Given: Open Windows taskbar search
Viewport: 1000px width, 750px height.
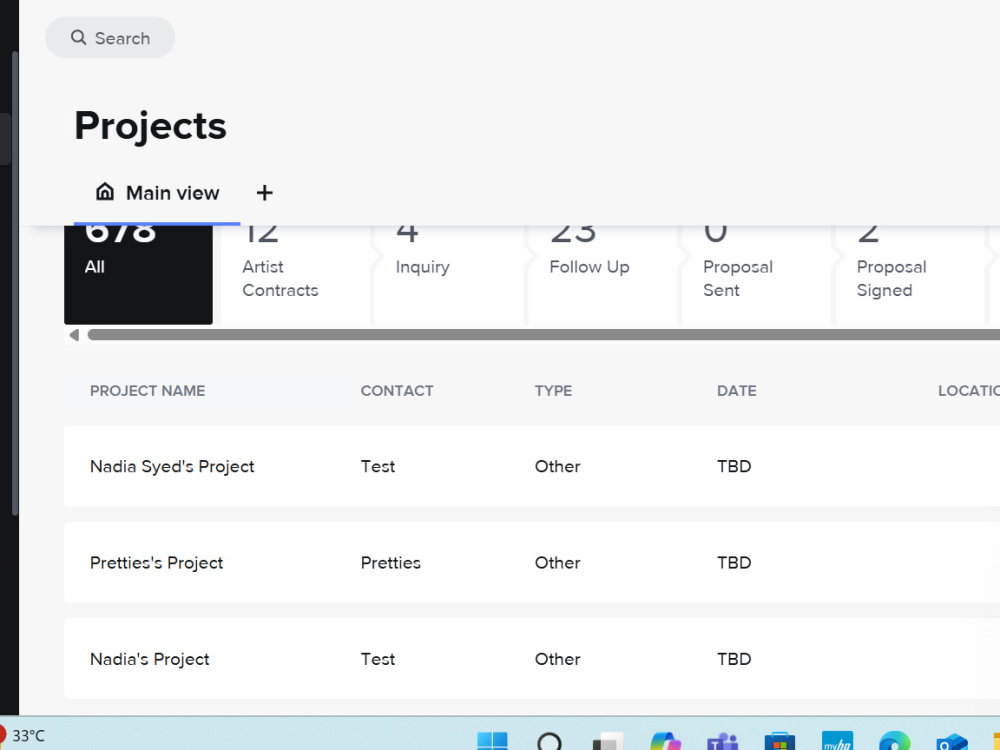Looking at the screenshot, I should tap(549, 741).
